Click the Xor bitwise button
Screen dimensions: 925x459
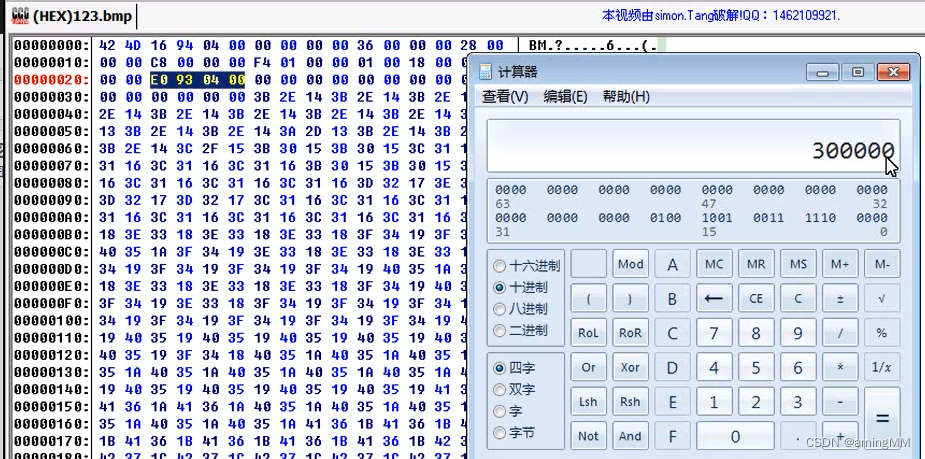[630, 367]
